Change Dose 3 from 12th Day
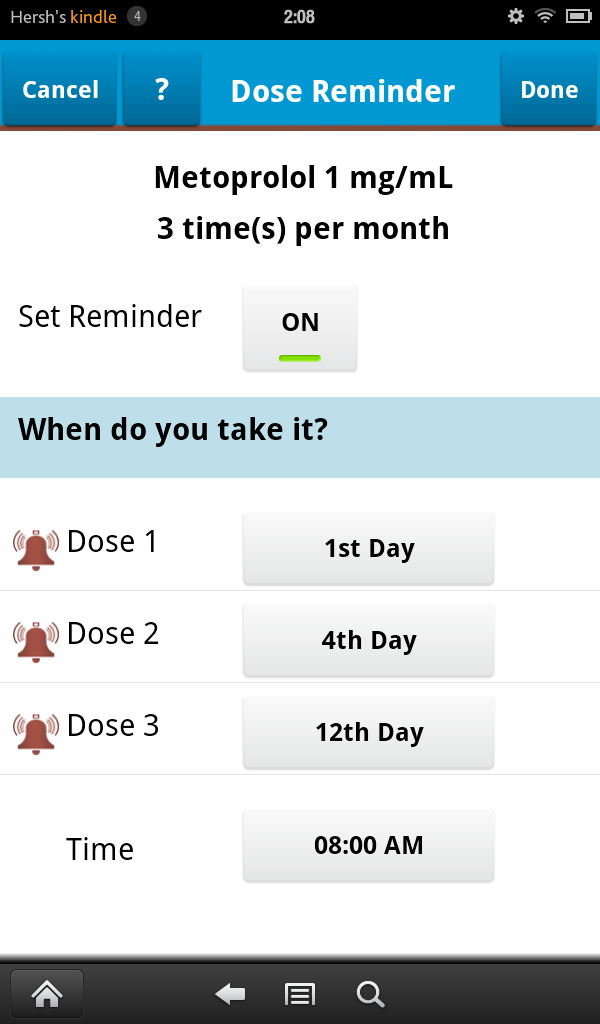 [368, 731]
